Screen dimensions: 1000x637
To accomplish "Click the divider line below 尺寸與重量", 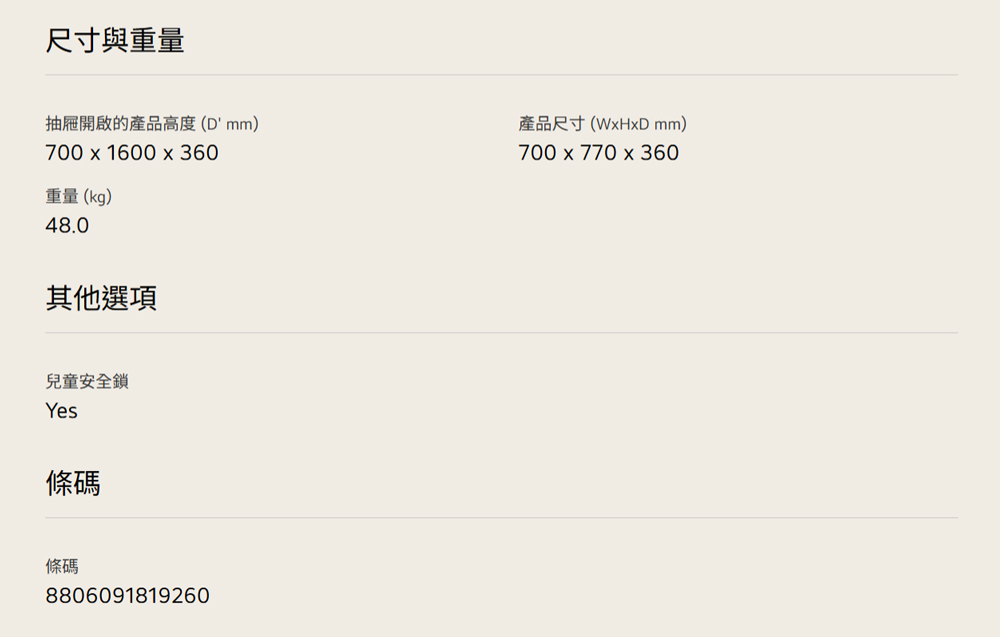I will pyautogui.click(x=500, y=75).
